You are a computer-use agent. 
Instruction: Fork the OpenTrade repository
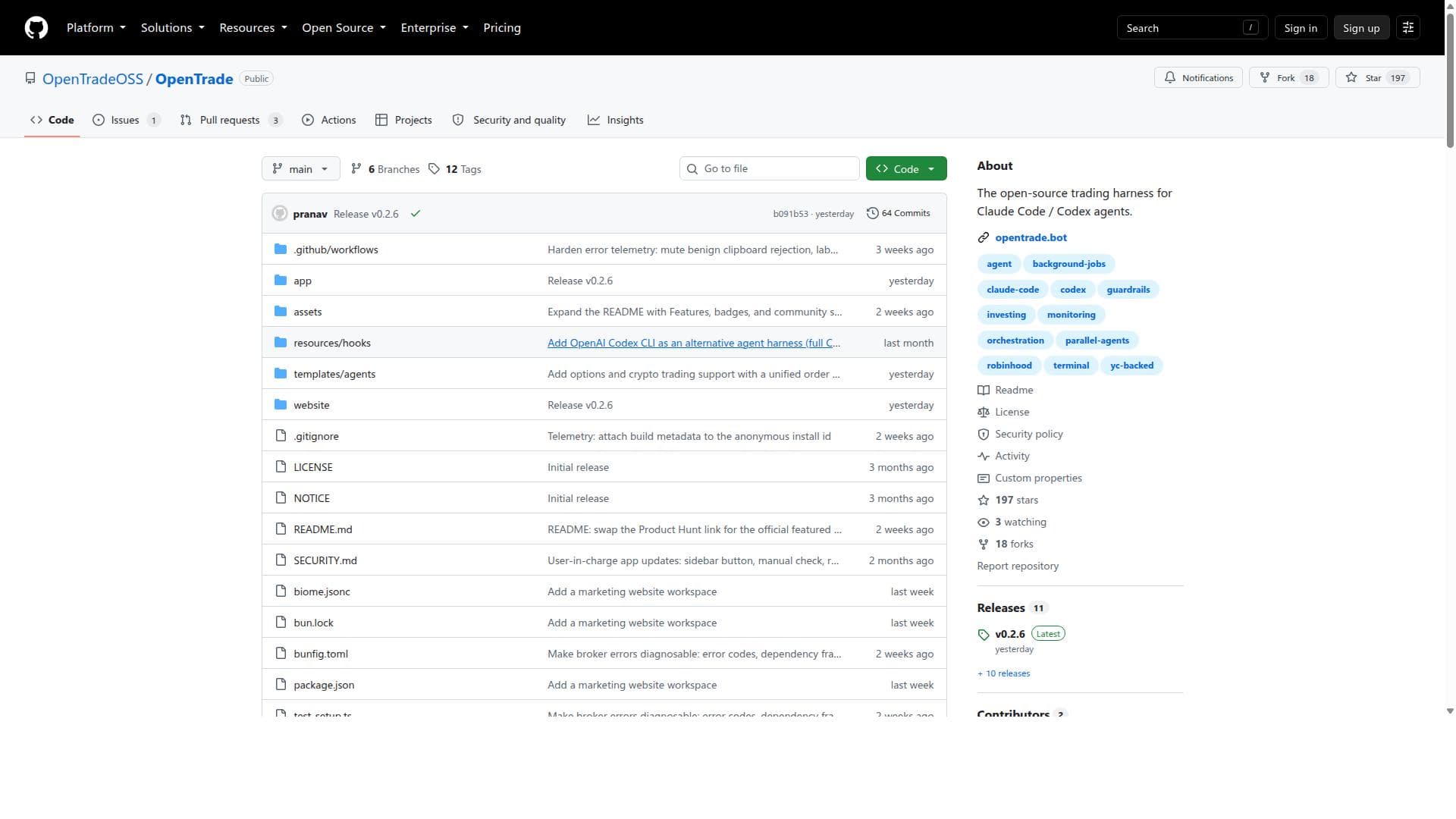click(1288, 78)
